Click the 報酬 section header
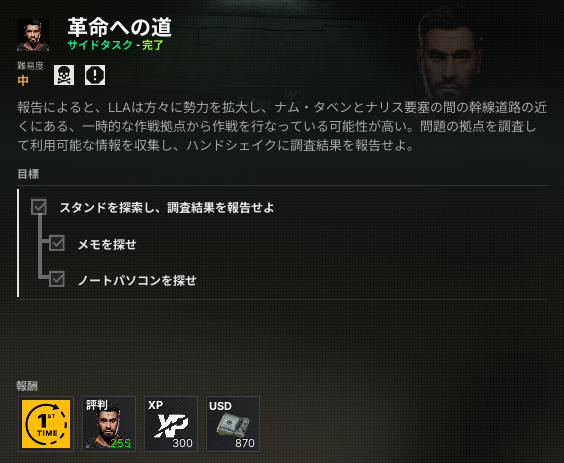 [x=27, y=386]
